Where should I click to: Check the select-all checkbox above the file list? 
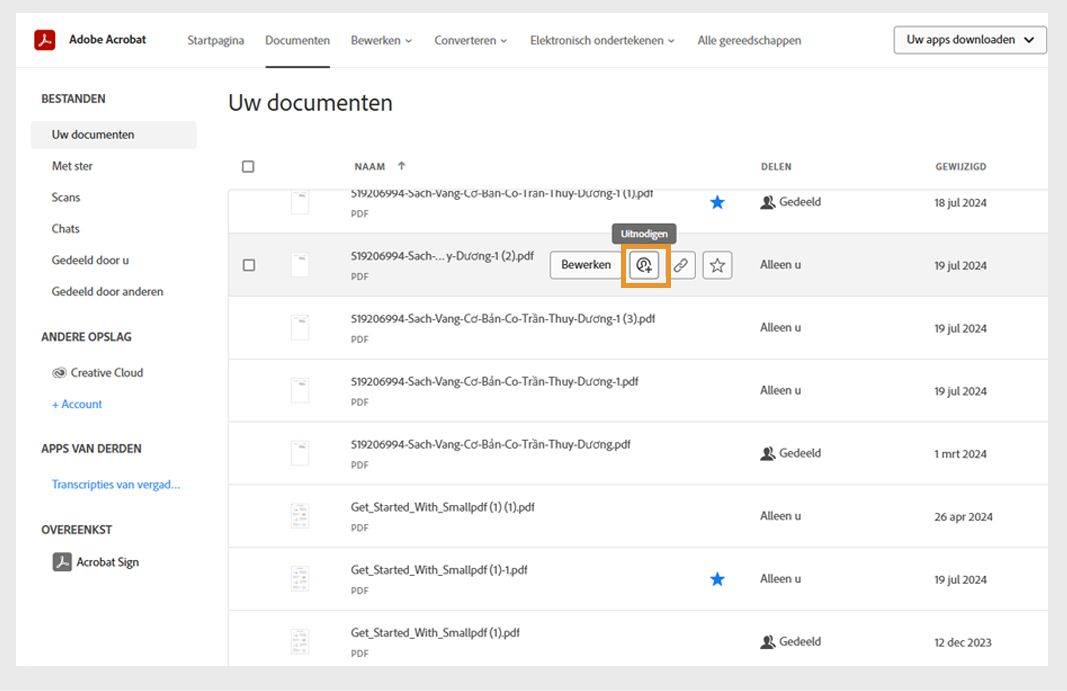click(x=248, y=166)
